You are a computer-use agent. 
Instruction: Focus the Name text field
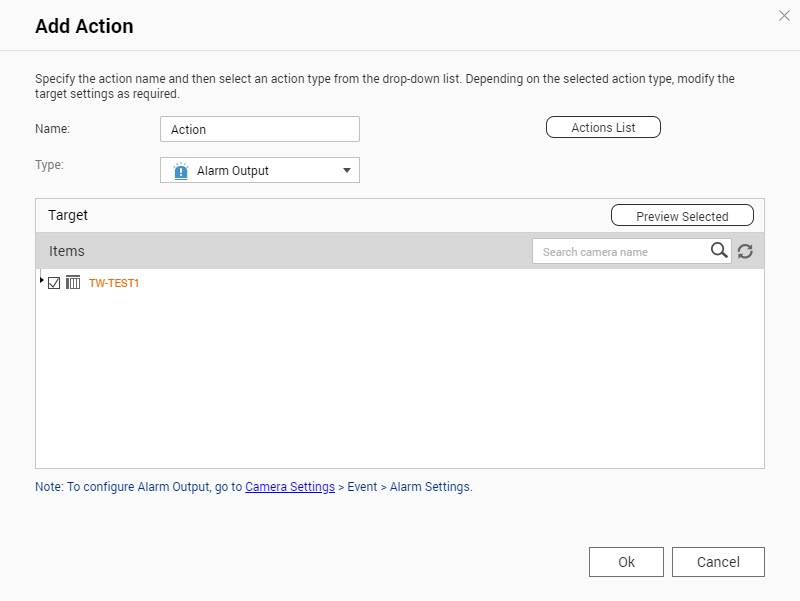[x=259, y=129]
